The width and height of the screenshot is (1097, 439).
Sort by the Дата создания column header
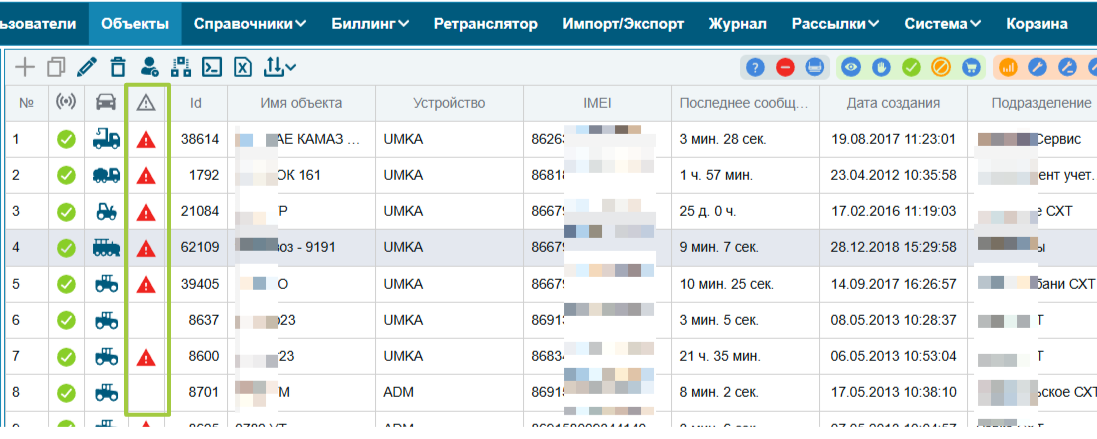pyautogui.click(x=892, y=103)
